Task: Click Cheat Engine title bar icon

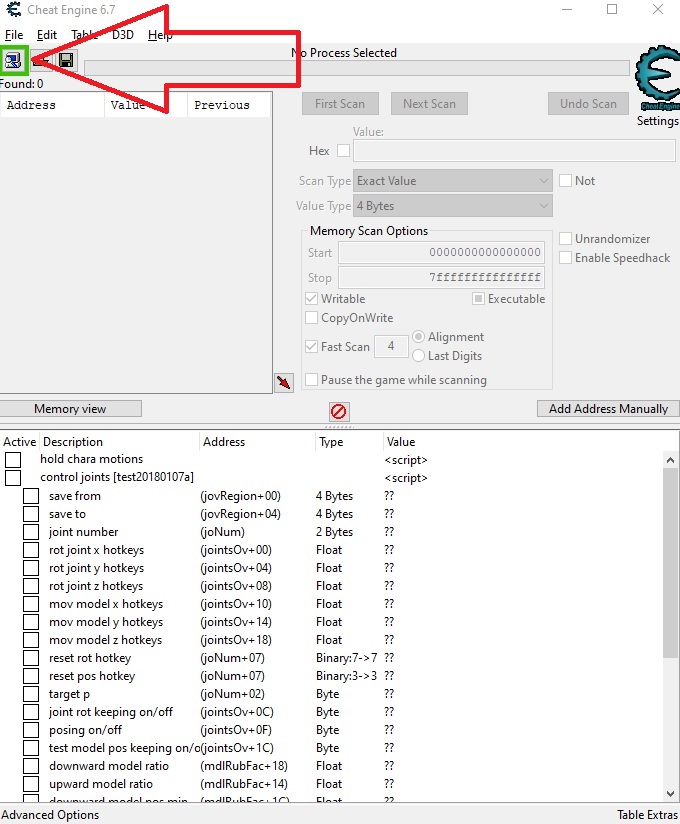Action: pos(14,10)
